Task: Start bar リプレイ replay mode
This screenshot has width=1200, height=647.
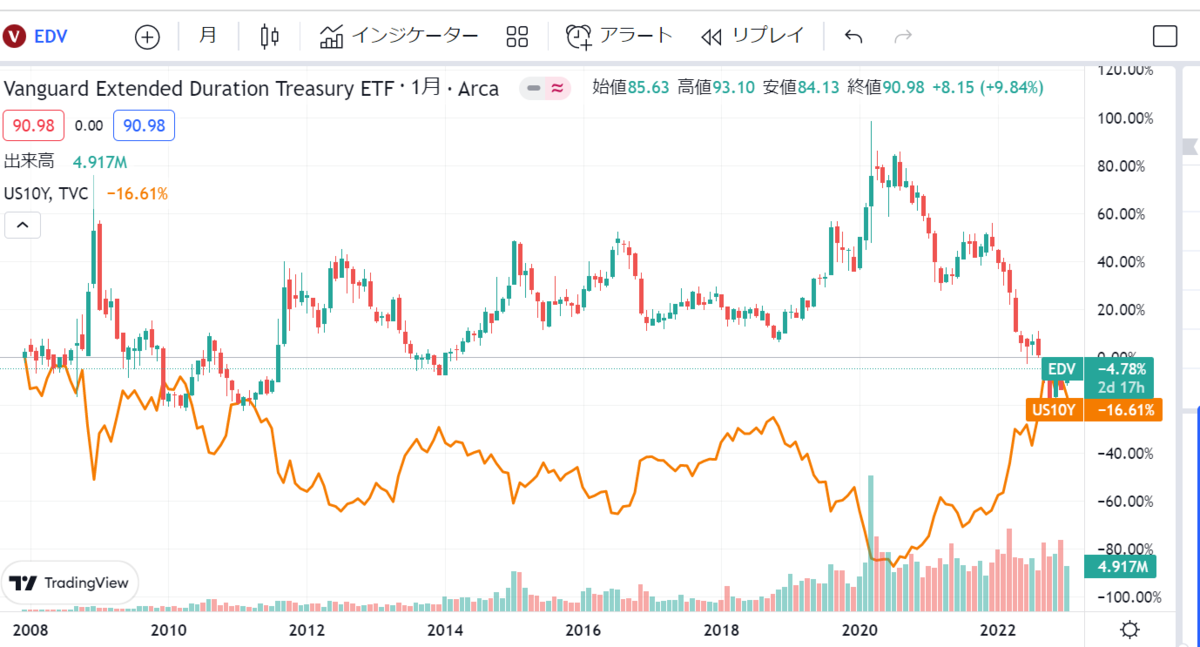Action: tap(752, 37)
